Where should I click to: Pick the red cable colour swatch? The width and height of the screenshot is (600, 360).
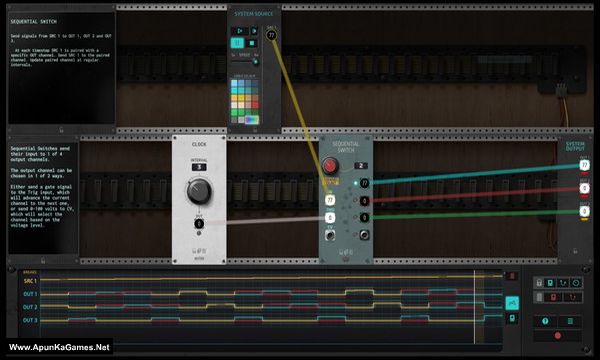(x=255, y=105)
